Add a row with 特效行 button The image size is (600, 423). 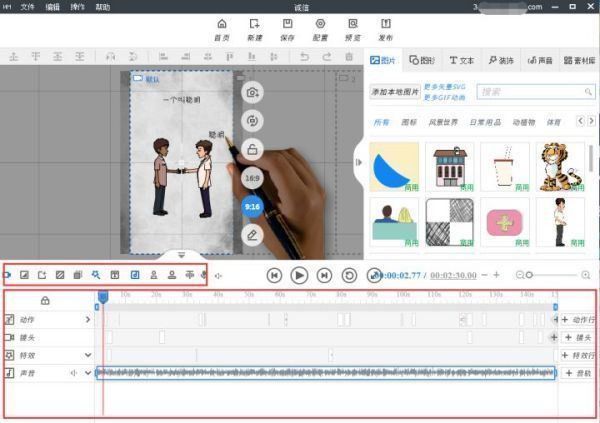578,356
